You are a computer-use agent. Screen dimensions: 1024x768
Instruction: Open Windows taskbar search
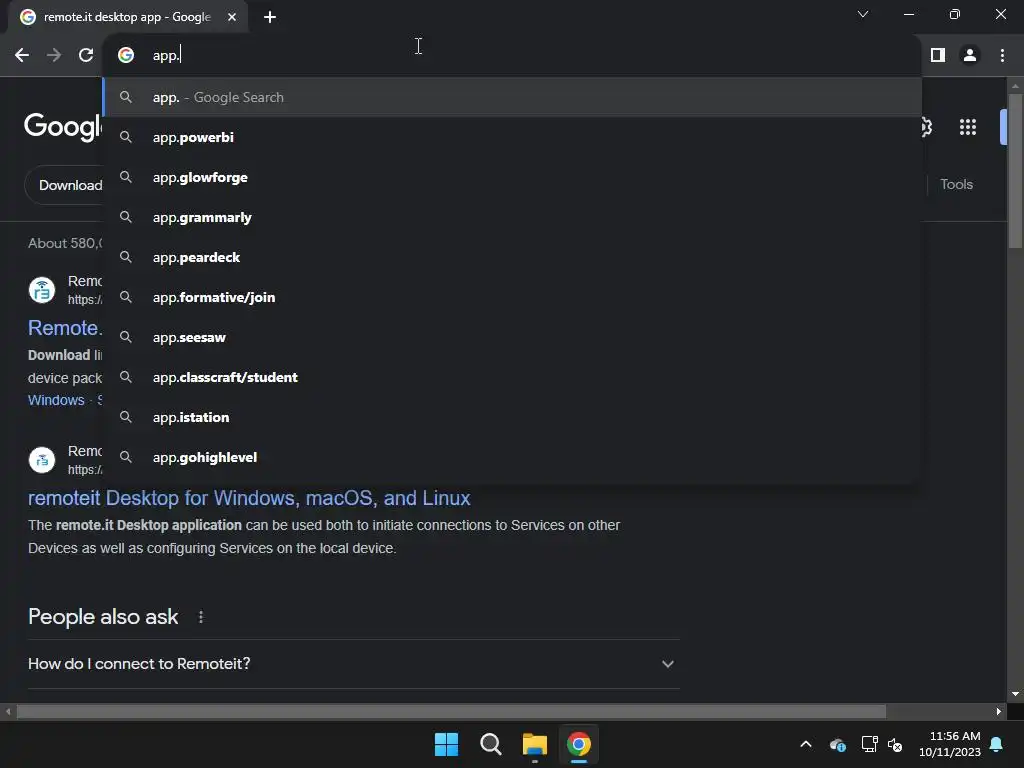click(x=490, y=744)
